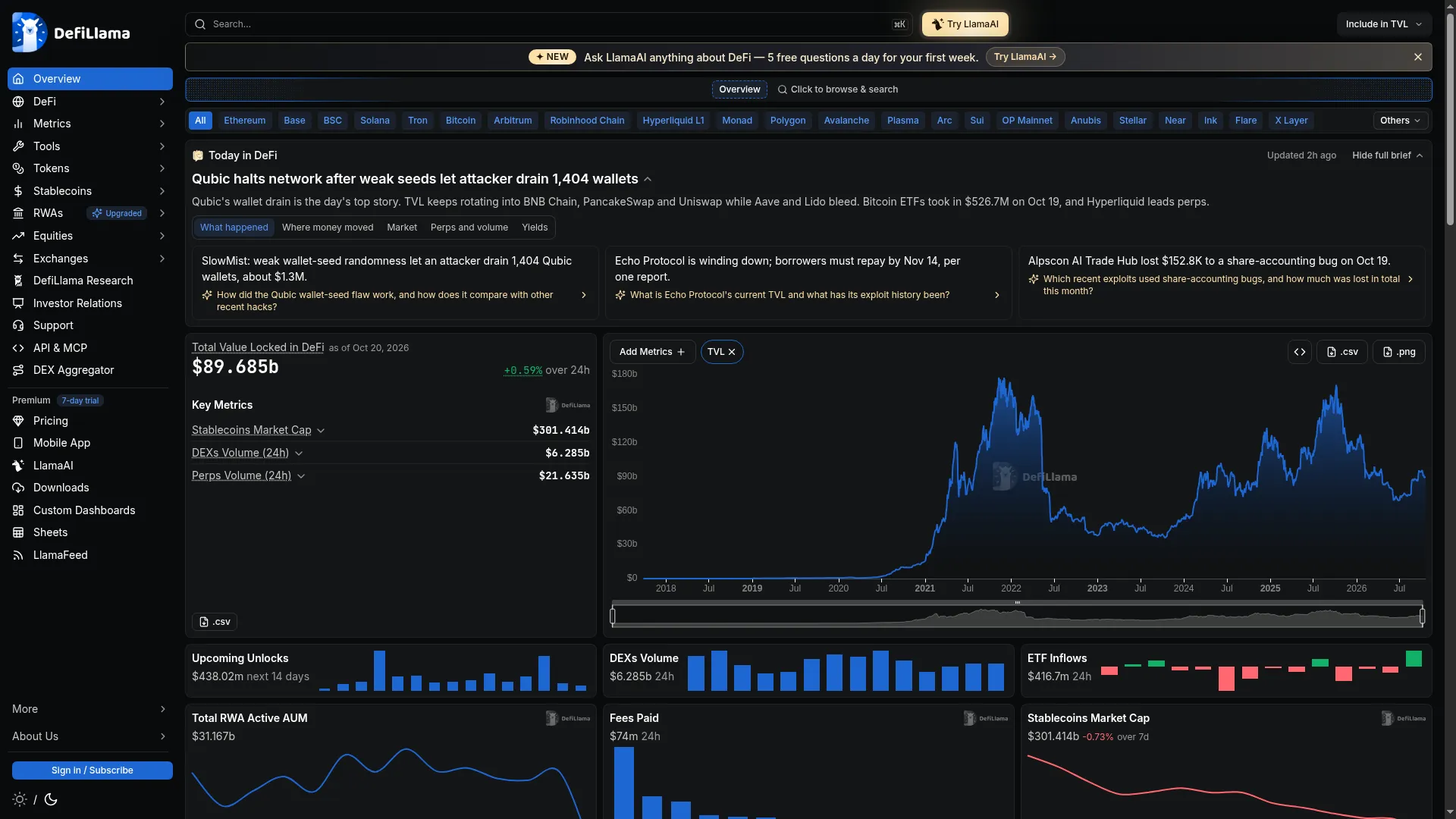Click the embed code icon above chart
The image size is (1456, 819).
1299,352
